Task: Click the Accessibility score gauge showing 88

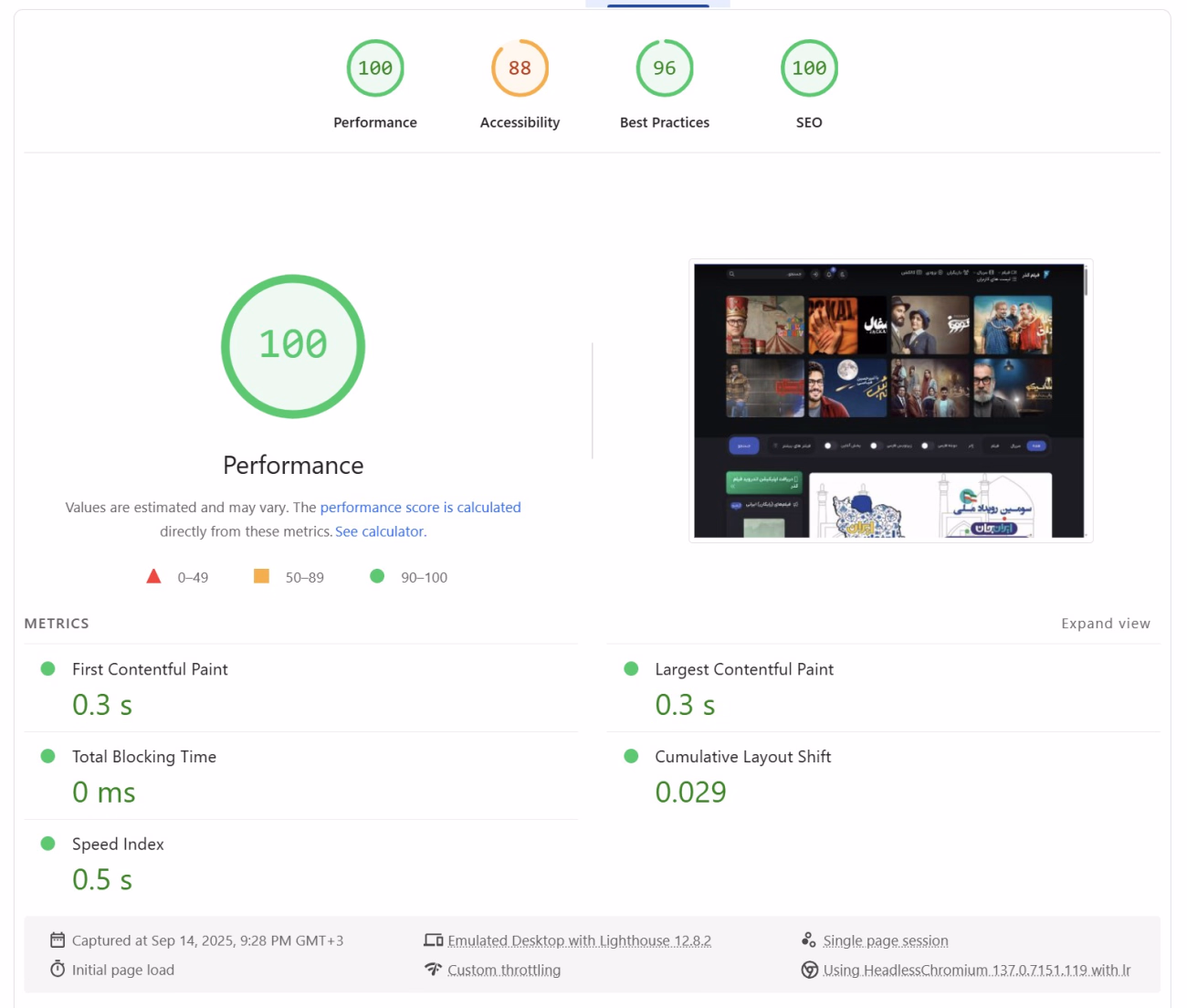Action: [x=520, y=69]
